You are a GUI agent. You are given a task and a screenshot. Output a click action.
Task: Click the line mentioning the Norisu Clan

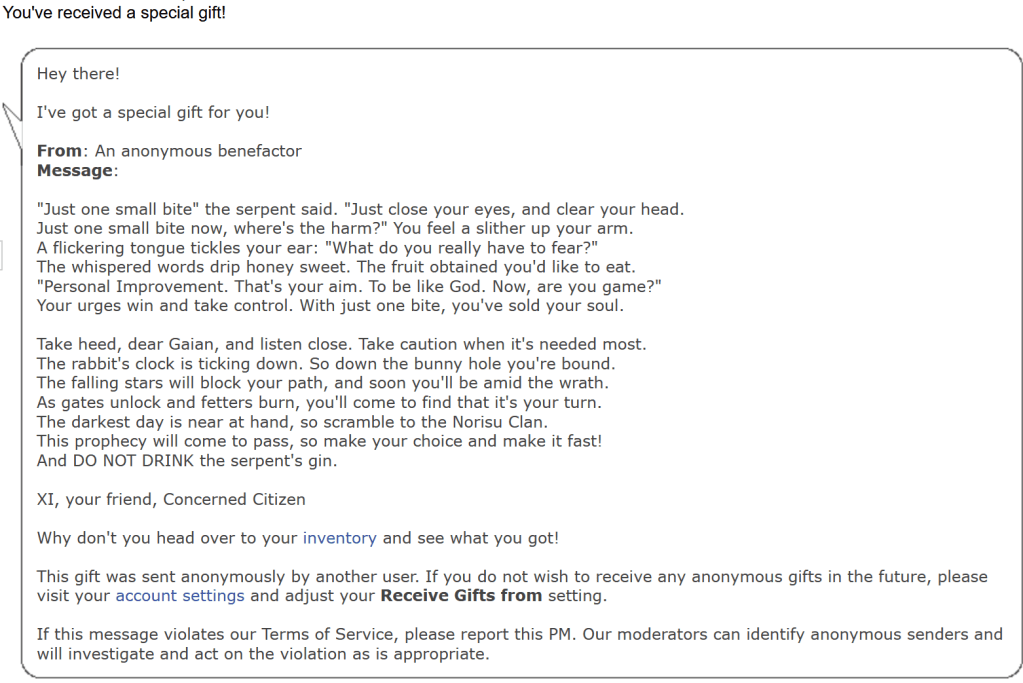(292, 422)
